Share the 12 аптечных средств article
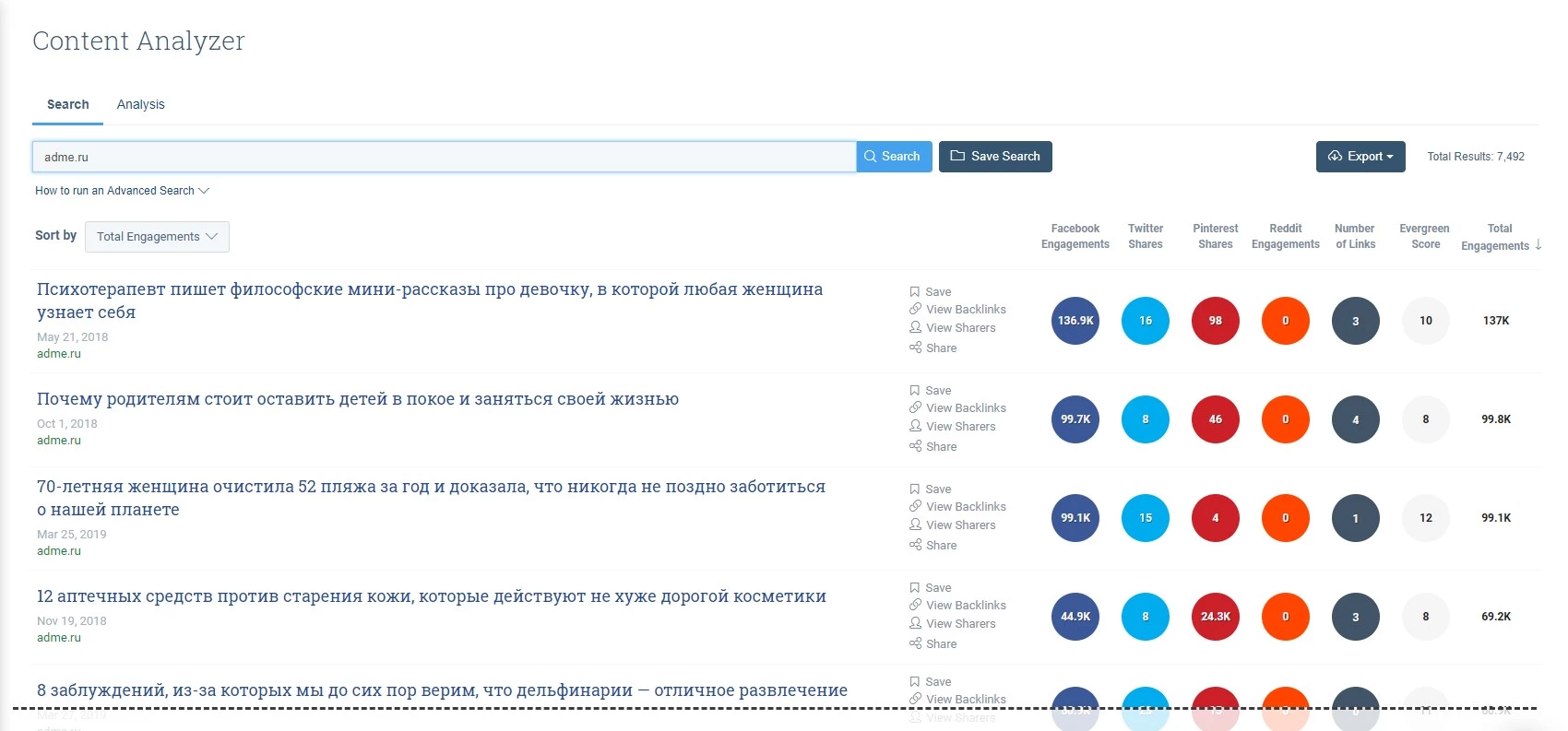 click(932, 643)
